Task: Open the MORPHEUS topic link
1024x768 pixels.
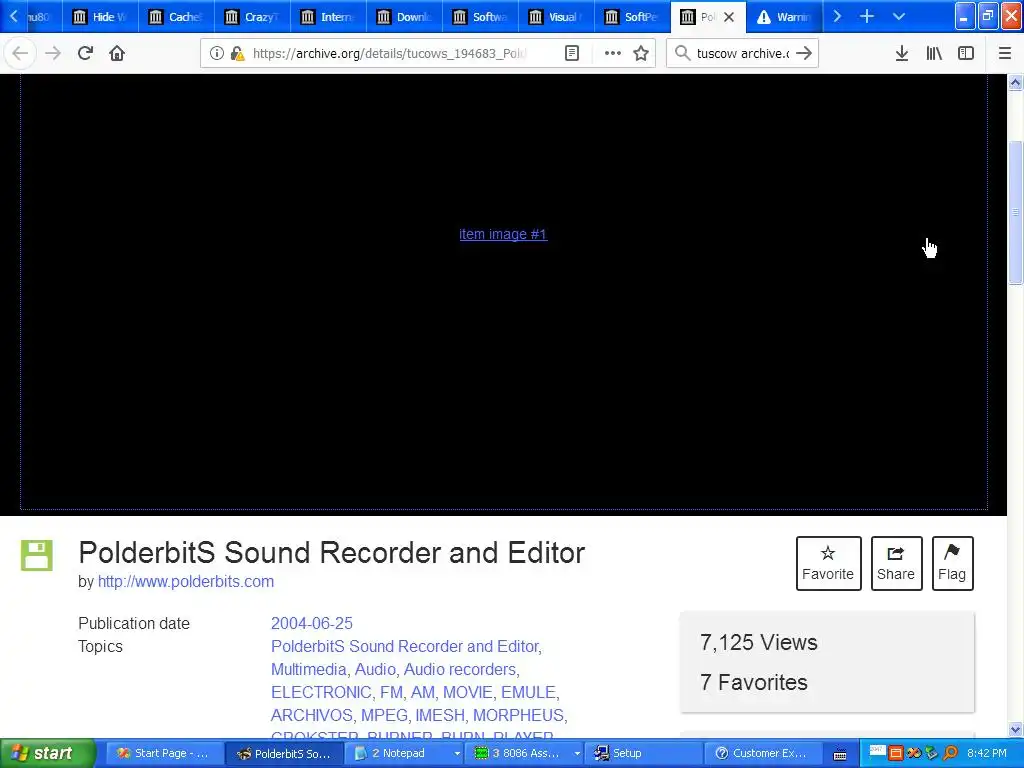Action: 518,715
